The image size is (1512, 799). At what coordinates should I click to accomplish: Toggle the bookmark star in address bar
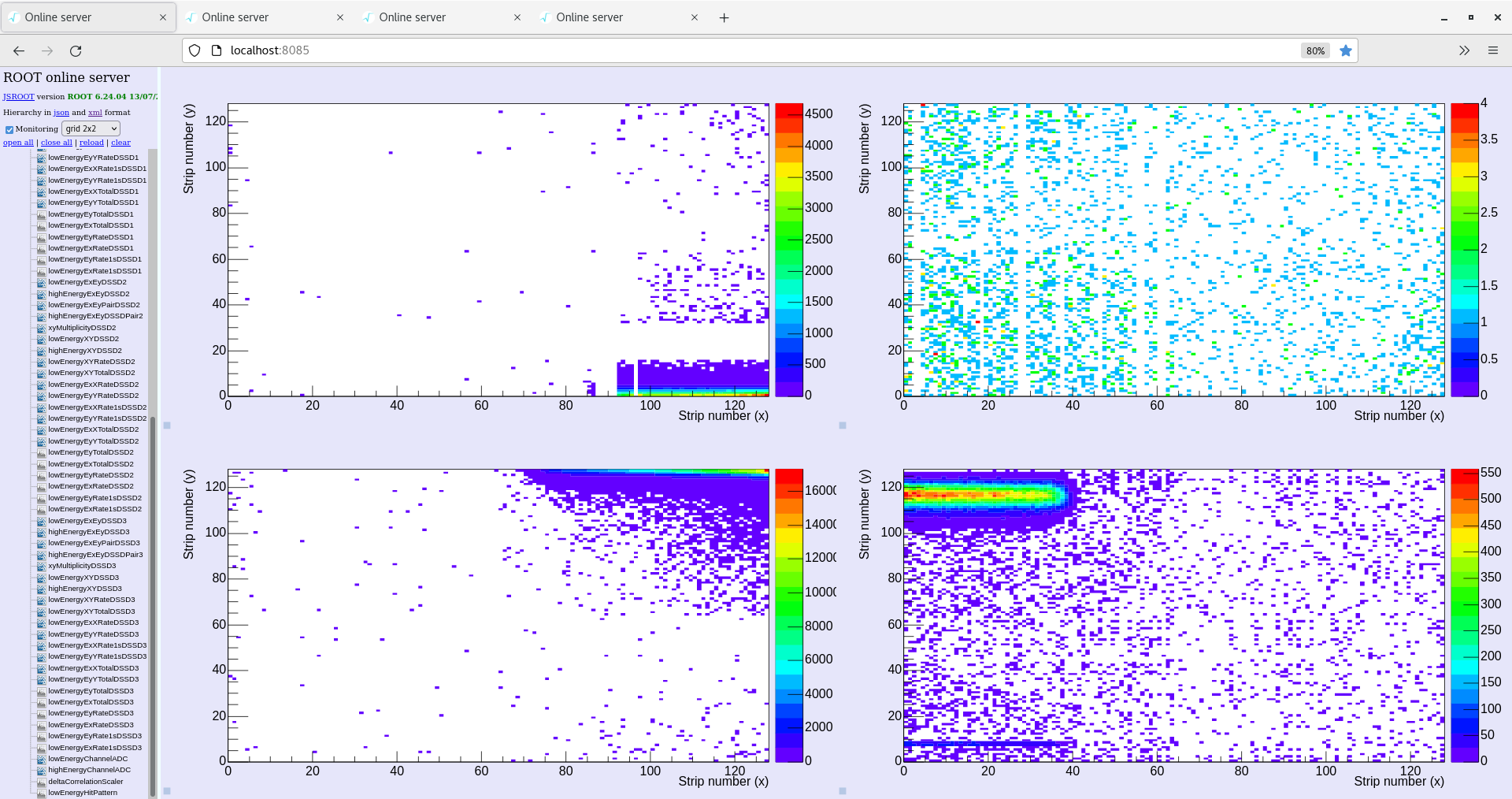tap(1346, 50)
